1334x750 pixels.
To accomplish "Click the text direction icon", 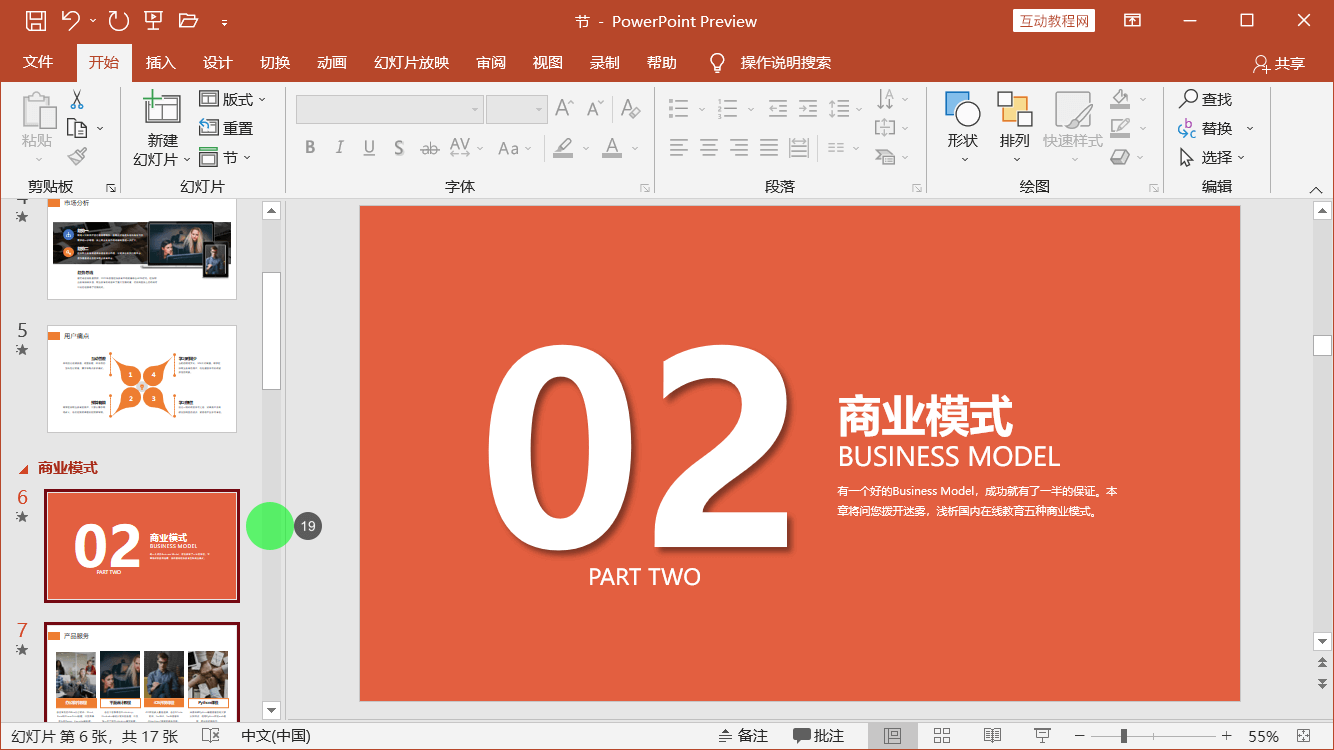I will coord(886,99).
